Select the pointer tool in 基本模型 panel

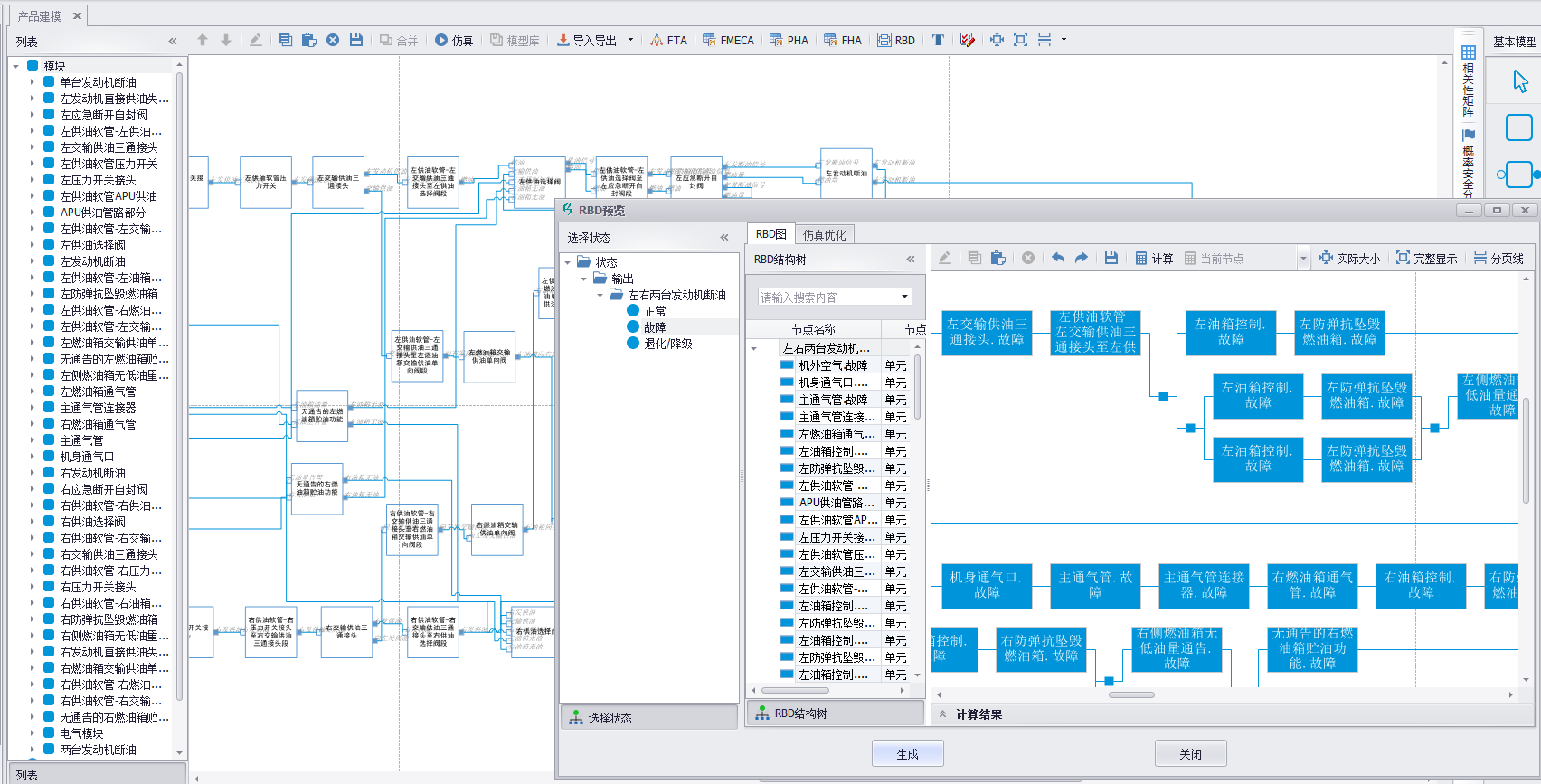pyautogui.click(x=1519, y=81)
